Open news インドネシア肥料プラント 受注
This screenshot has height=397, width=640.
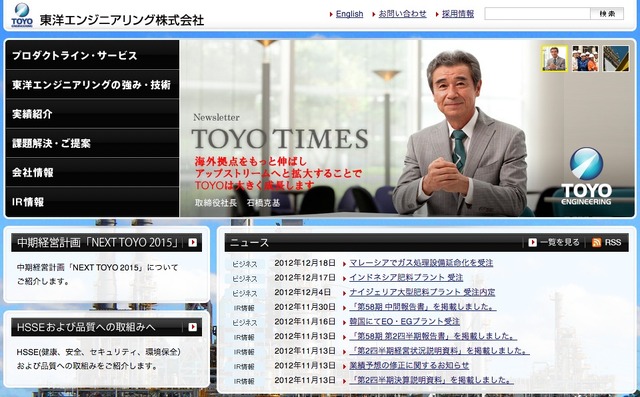406,278
